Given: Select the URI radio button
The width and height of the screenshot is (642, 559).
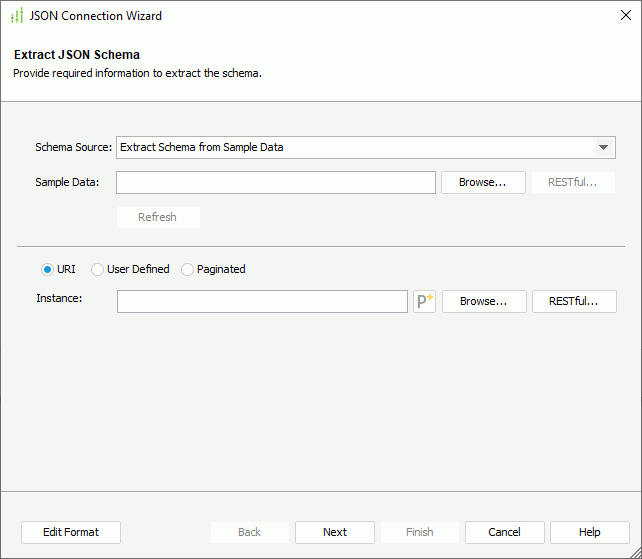Looking at the screenshot, I should [x=47, y=269].
